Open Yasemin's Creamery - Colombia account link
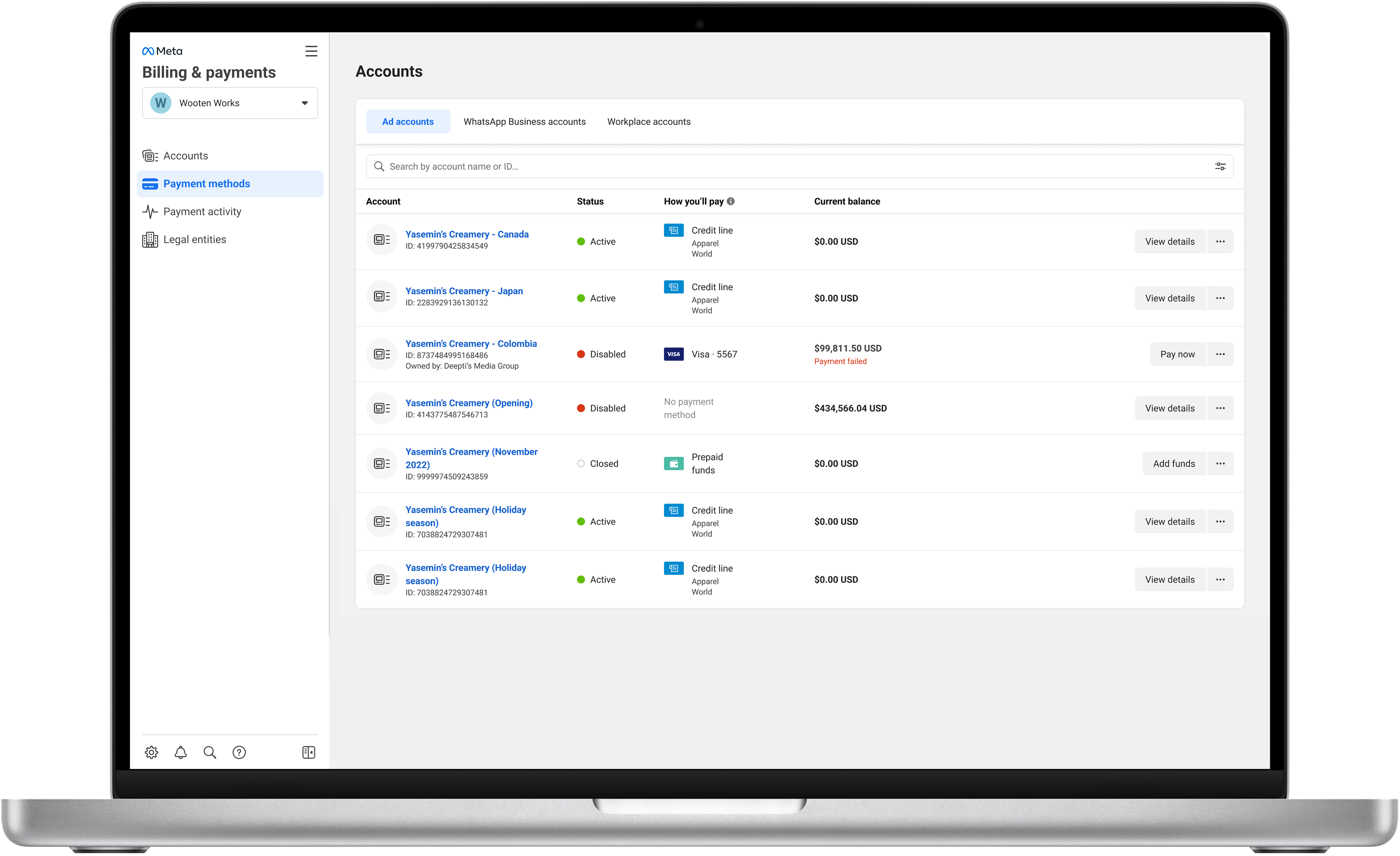The image size is (1400, 856). (x=471, y=344)
